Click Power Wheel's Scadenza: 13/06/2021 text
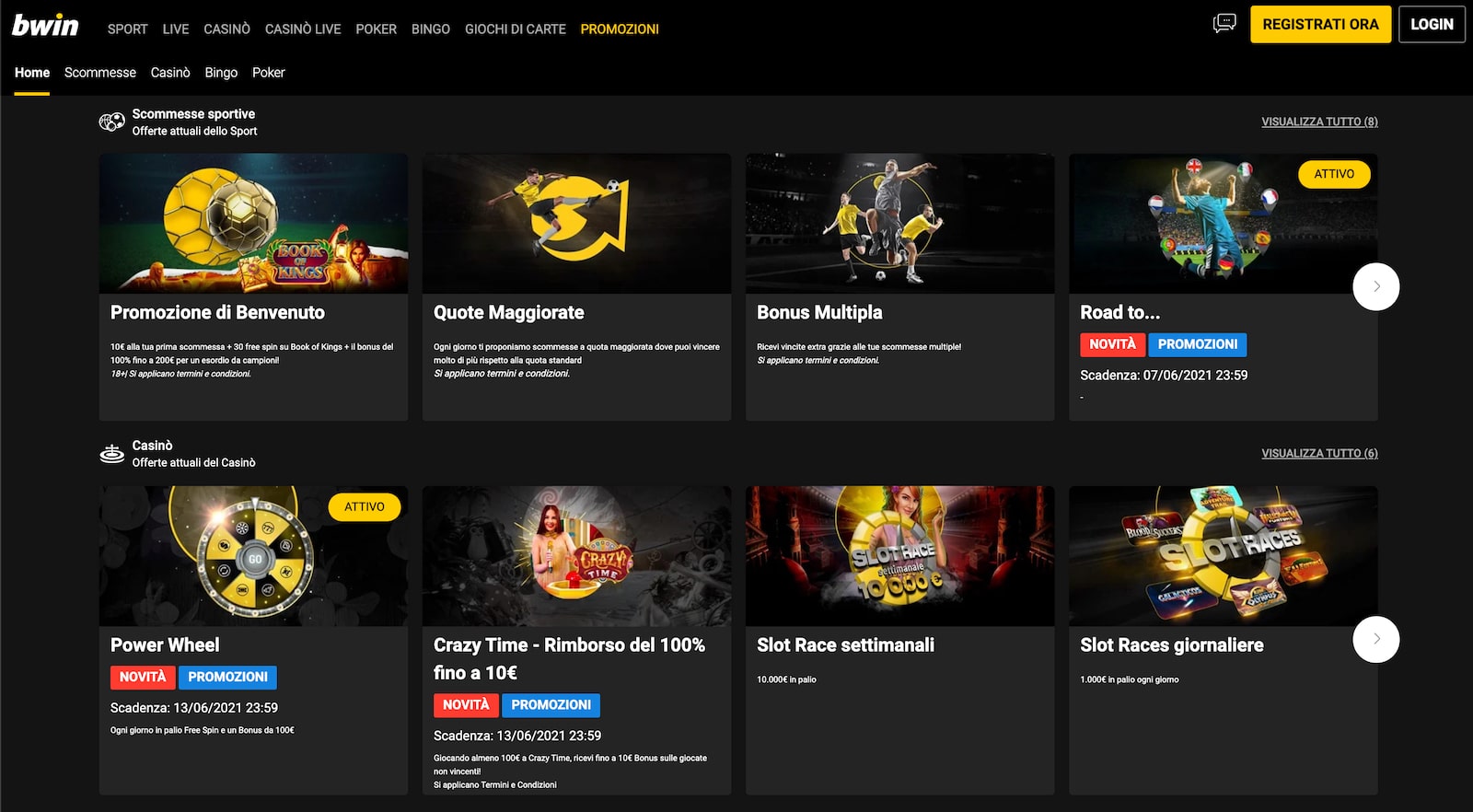Screen dimensions: 1473x812 (x=194, y=708)
